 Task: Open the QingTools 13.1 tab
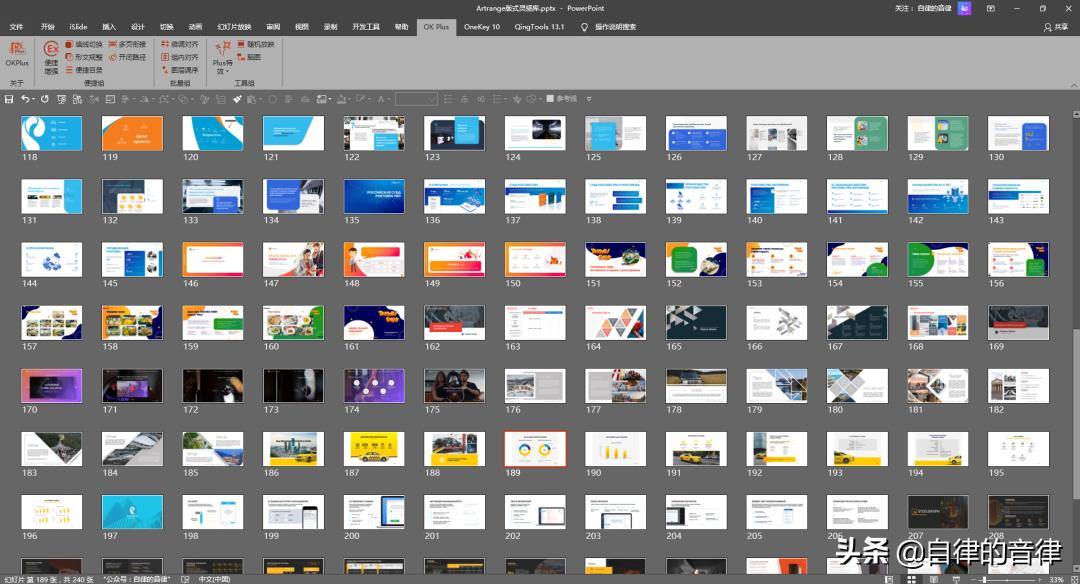coord(541,27)
